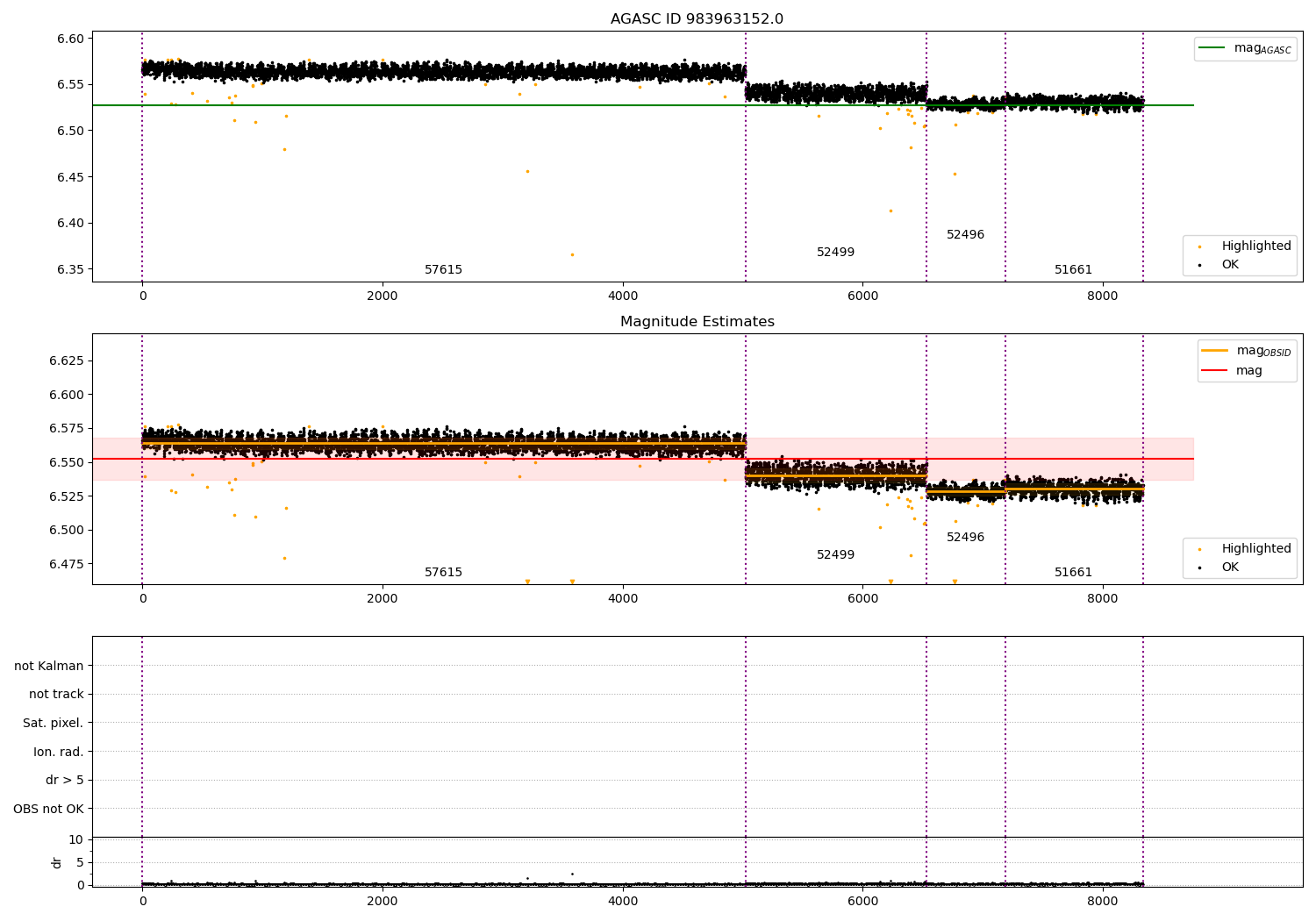Click the 'dr > 5' row label
The width and height of the screenshot is (1316, 921).
tap(65, 780)
